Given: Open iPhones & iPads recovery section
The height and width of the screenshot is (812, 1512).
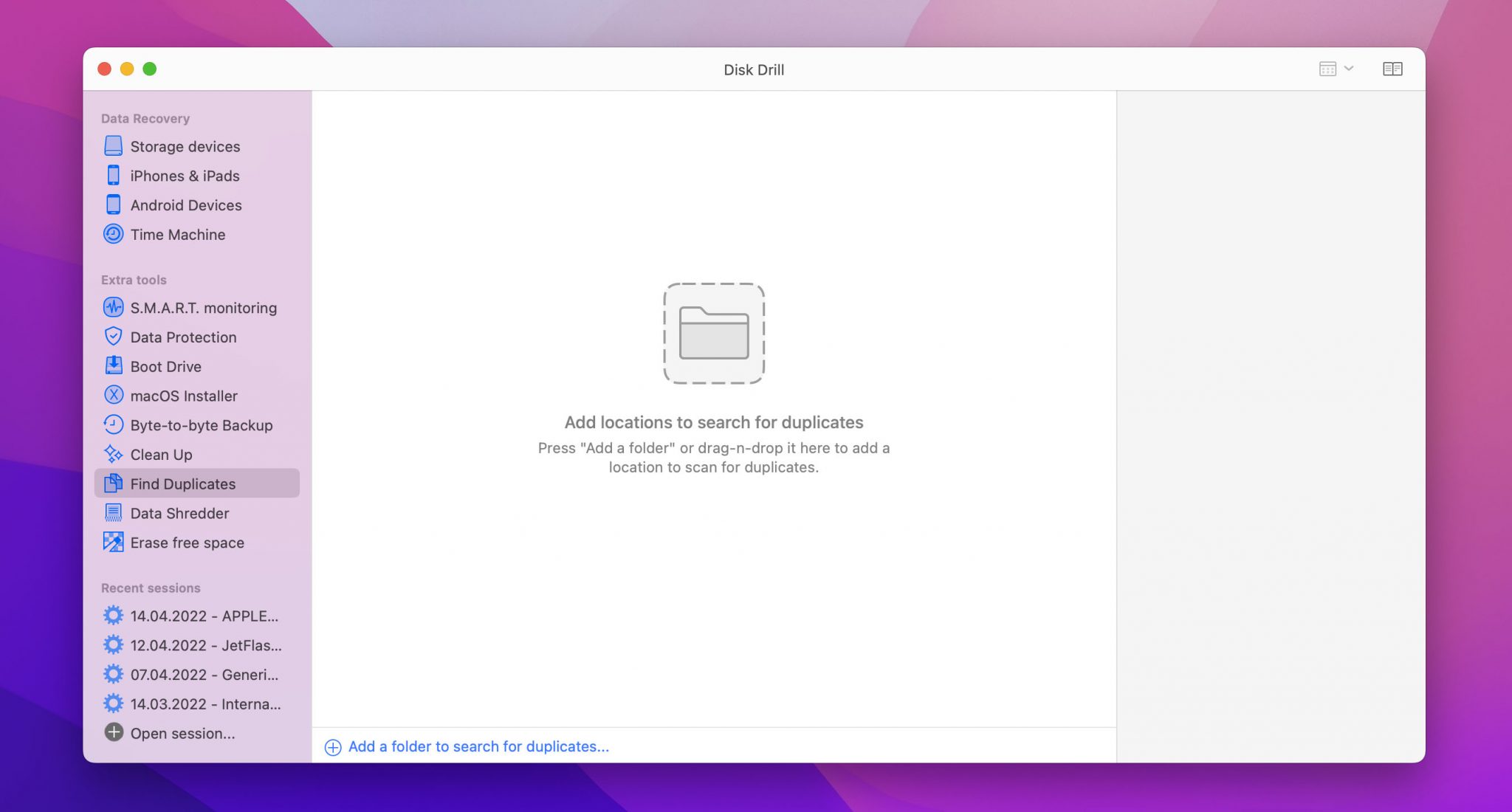Looking at the screenshot, I should click(x=185, y=174).
